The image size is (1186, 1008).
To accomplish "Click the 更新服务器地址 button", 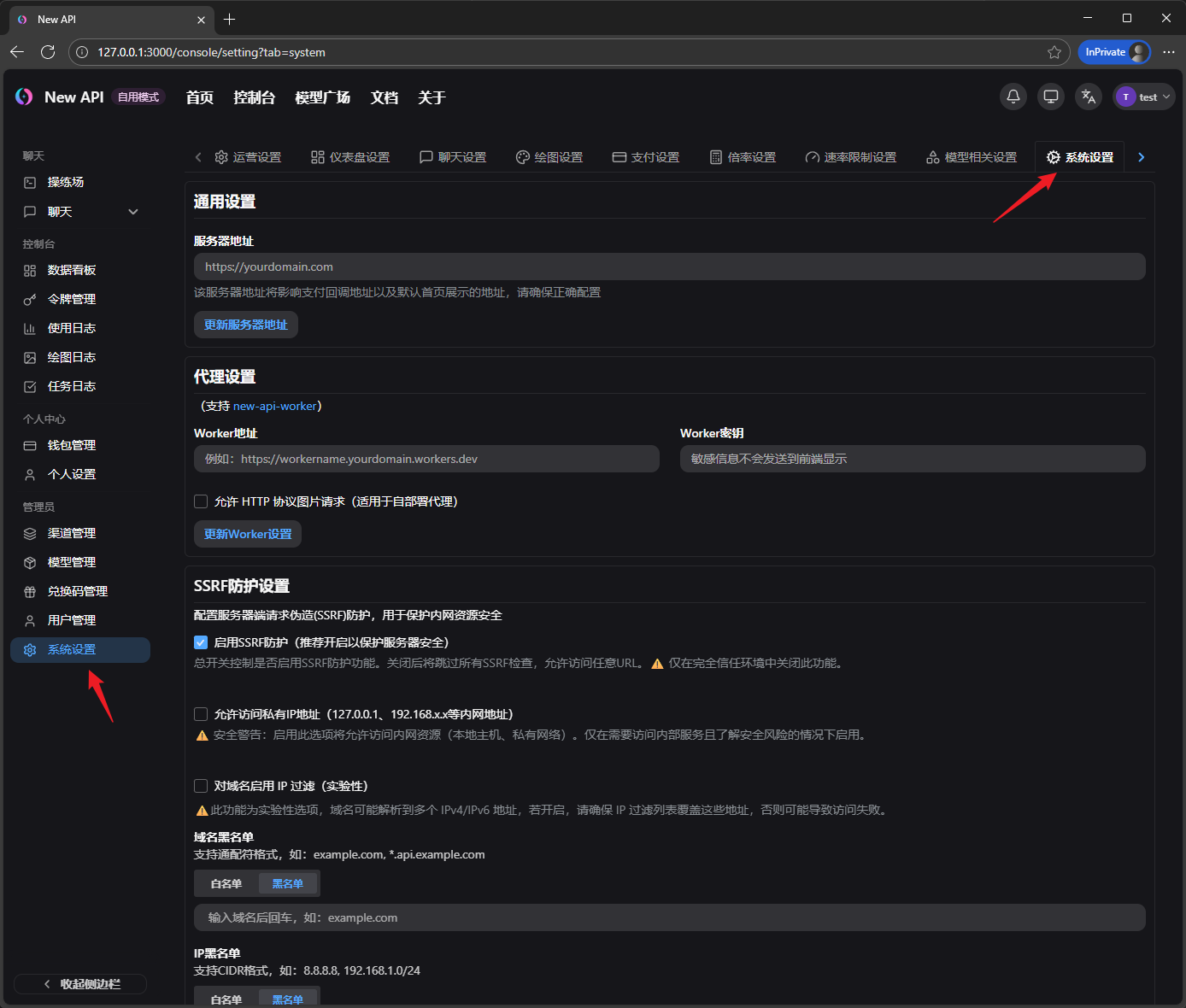I will point(246,325).
